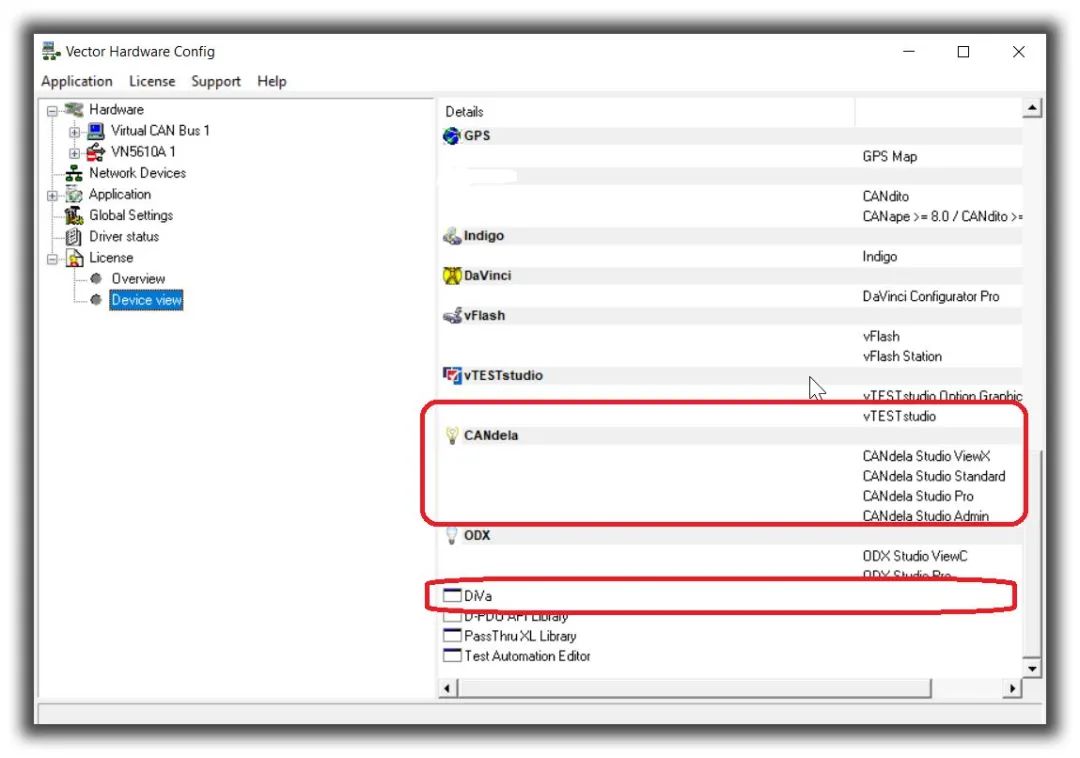The height and width of the screenshot is (758, 1080).
Task: Click the License node icon
Action: coord(74,258)
